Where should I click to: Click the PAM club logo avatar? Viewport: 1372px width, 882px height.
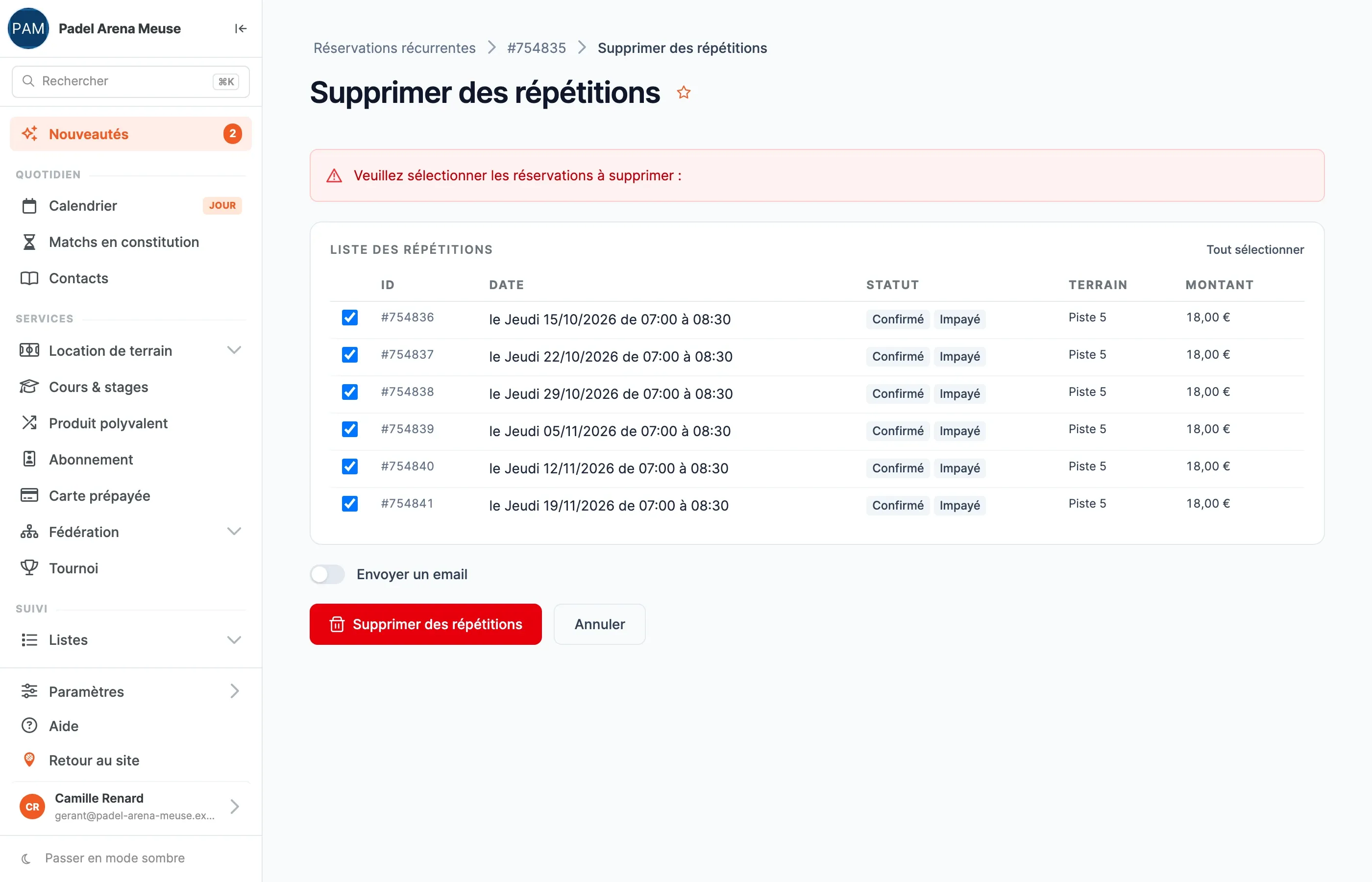pos(28,28)
